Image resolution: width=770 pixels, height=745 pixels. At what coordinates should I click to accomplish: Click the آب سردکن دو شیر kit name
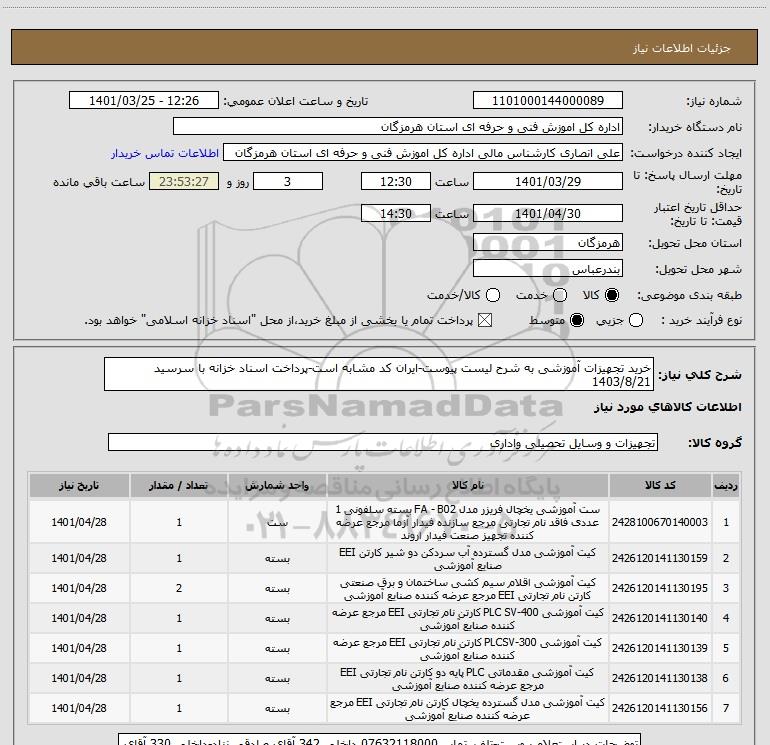pos(468,559)
